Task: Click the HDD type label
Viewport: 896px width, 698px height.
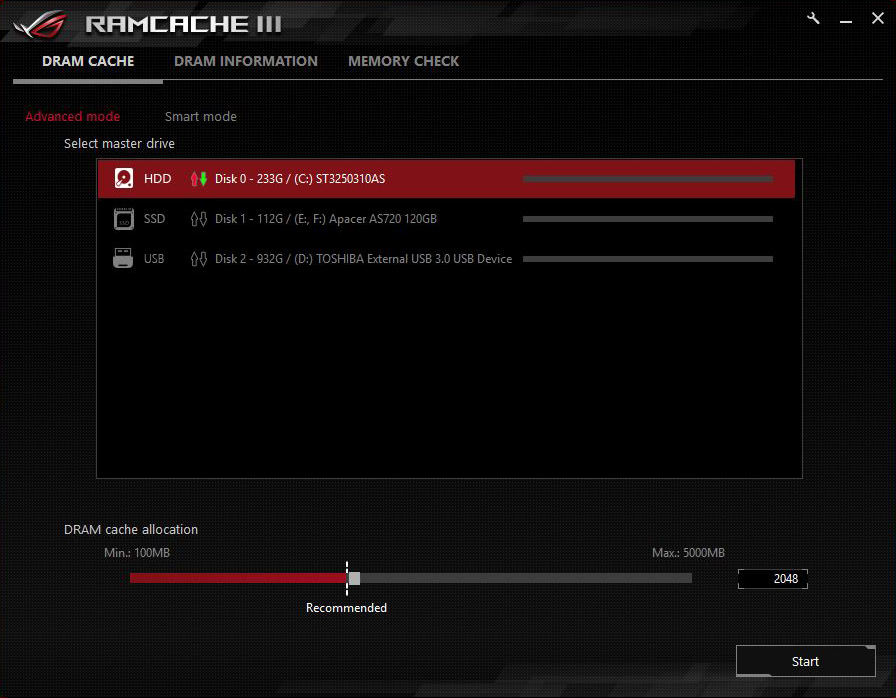Action: click(157, 179)
